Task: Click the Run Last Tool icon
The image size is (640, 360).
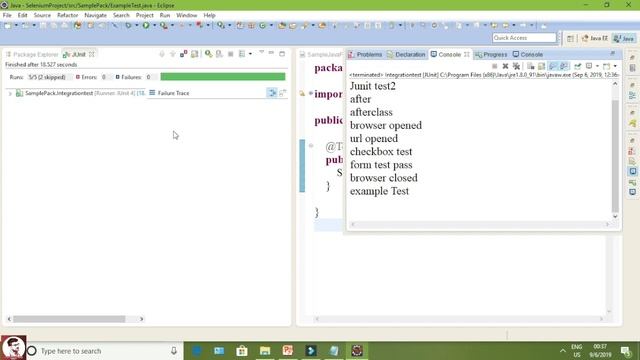Action: tap(163, 25)
